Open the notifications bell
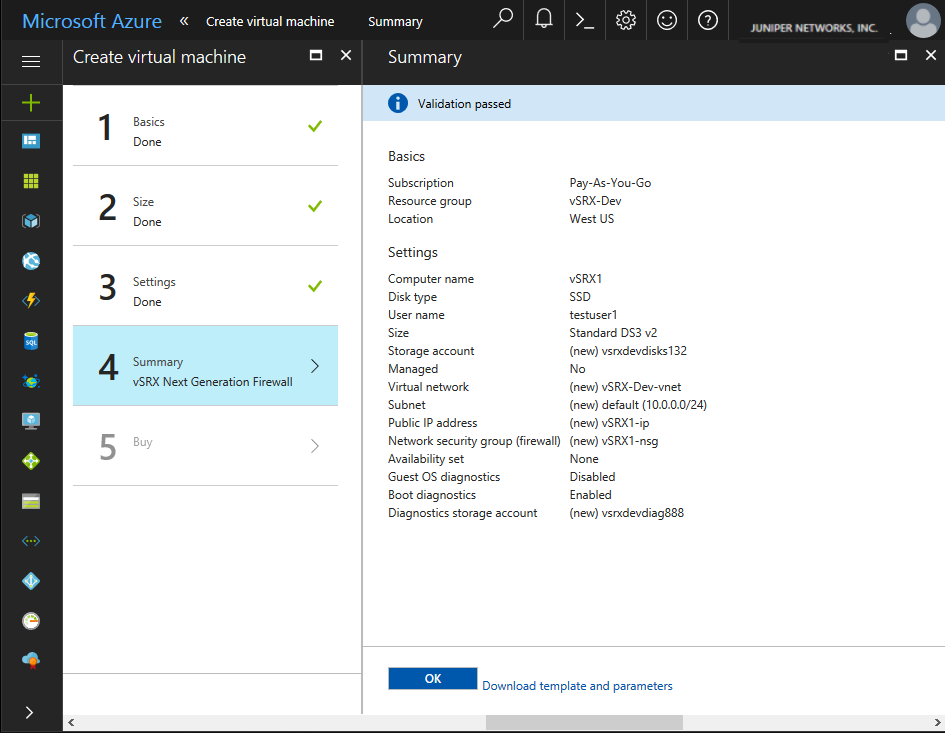This screenshot has height=733, width=945. click(x=544, y=20)
